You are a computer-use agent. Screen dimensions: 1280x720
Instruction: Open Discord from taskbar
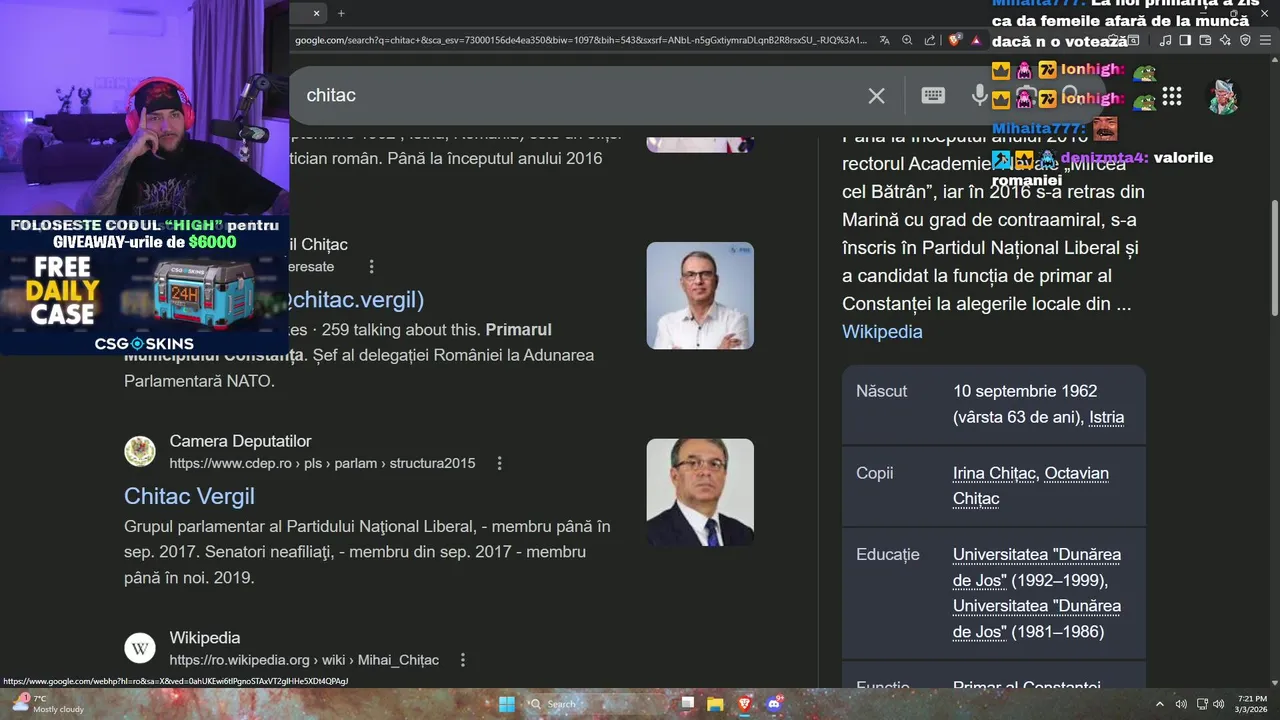pyautogui.click(x=773, y=704)
